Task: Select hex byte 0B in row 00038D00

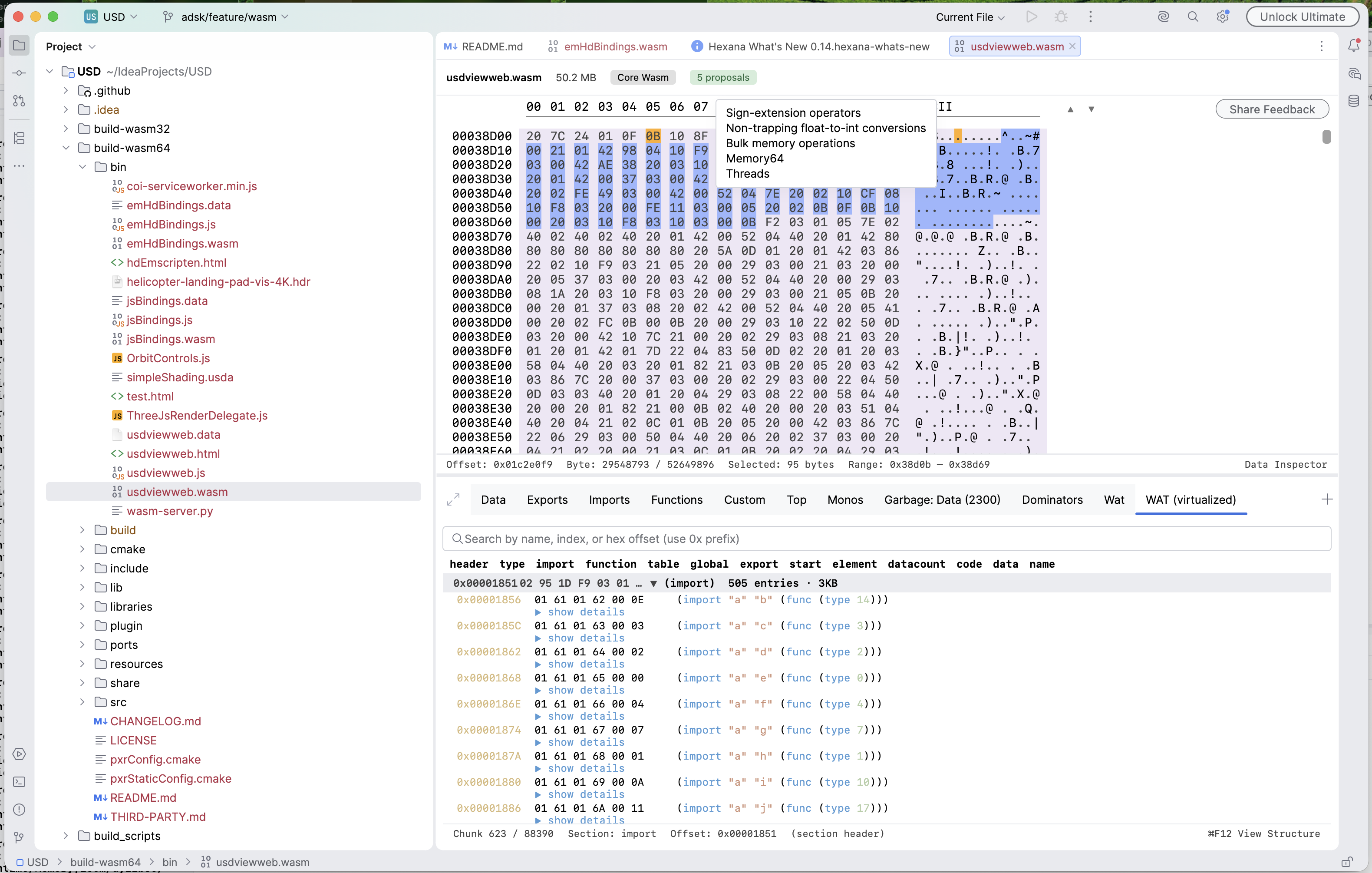Action: coord(653,136)
